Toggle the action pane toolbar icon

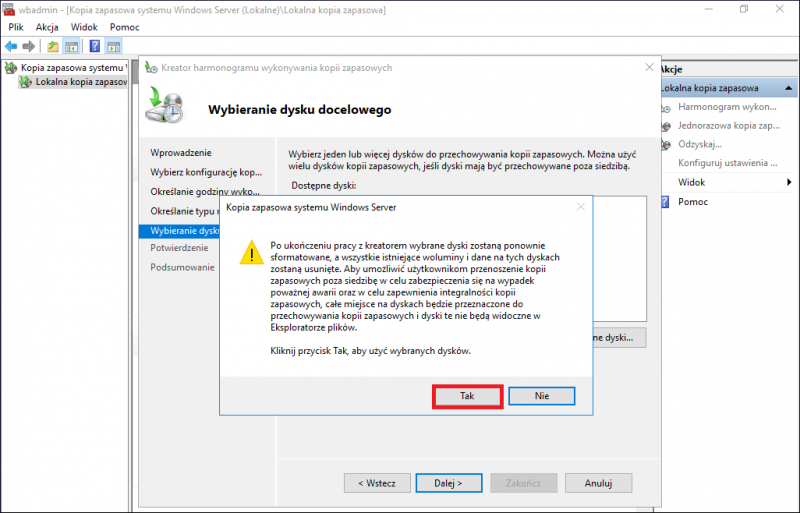coord(113,46)
